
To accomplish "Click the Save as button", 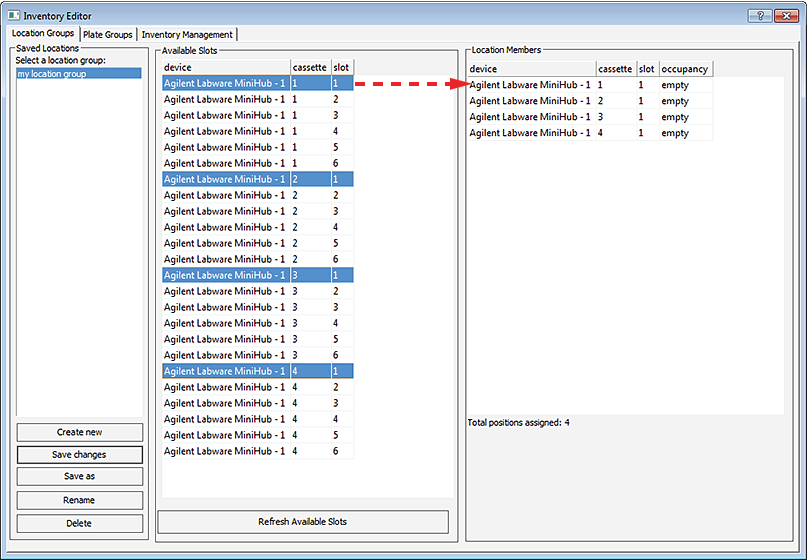I will (x=80, y=477).
